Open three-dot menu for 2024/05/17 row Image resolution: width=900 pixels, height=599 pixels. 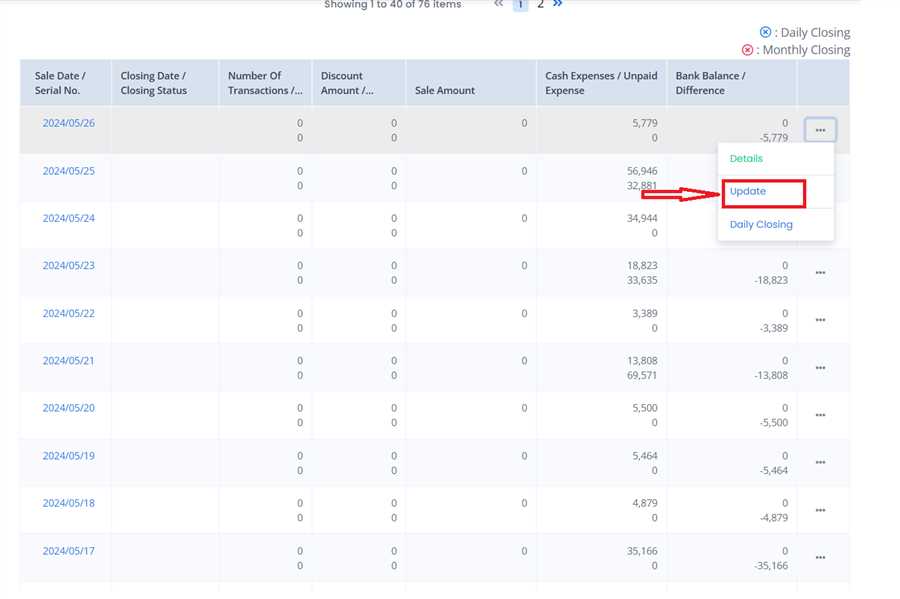[820, 557]
